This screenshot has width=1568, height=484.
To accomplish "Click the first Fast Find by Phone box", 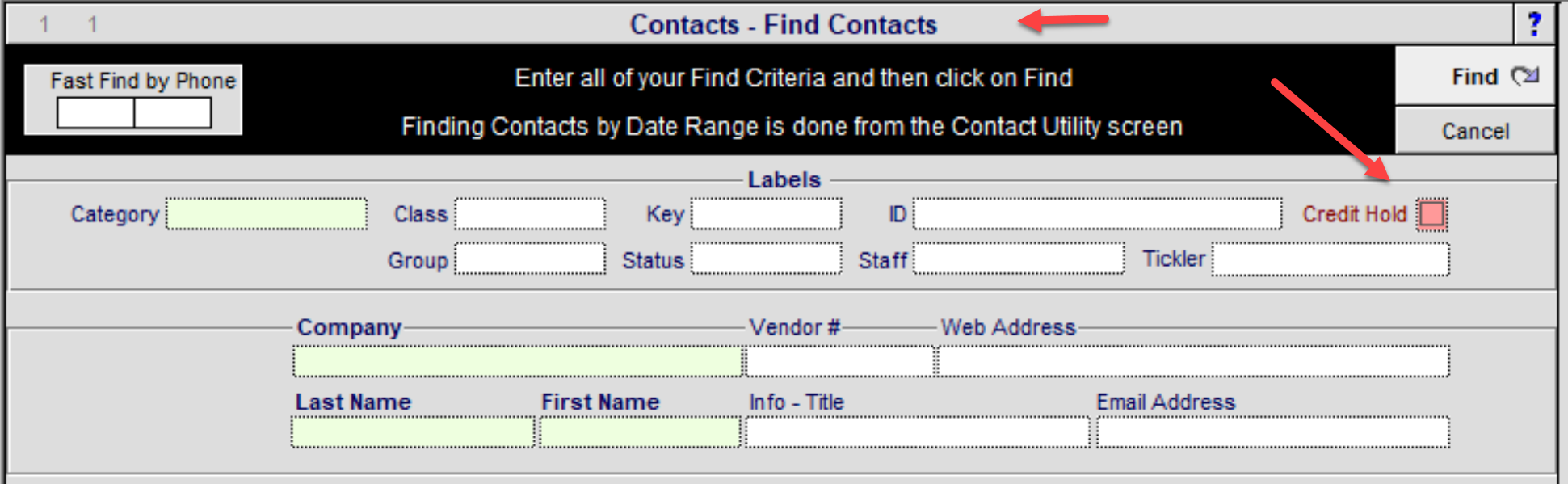I will coord(95,113).
